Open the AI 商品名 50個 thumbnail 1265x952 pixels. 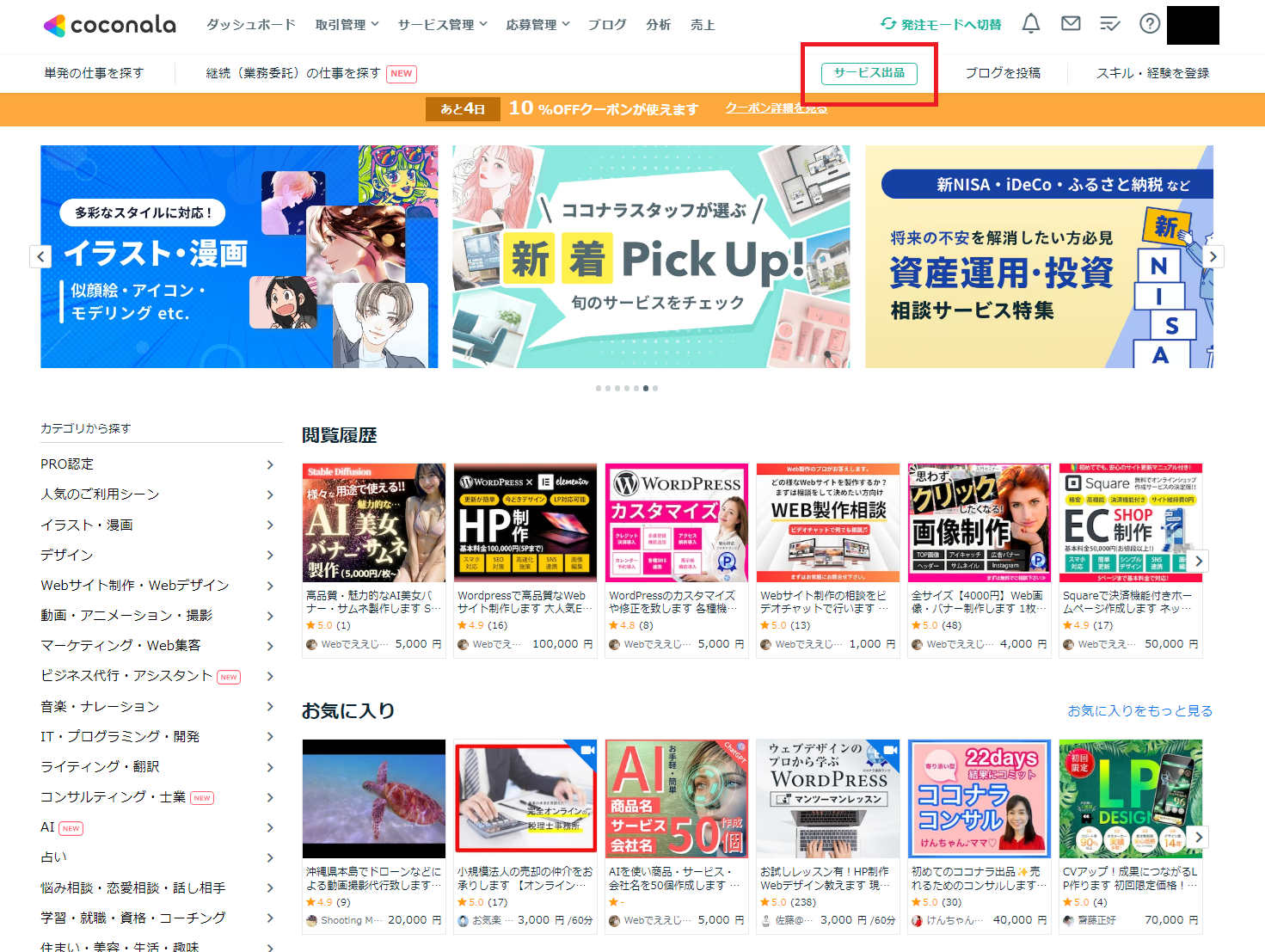pos(677,799)
